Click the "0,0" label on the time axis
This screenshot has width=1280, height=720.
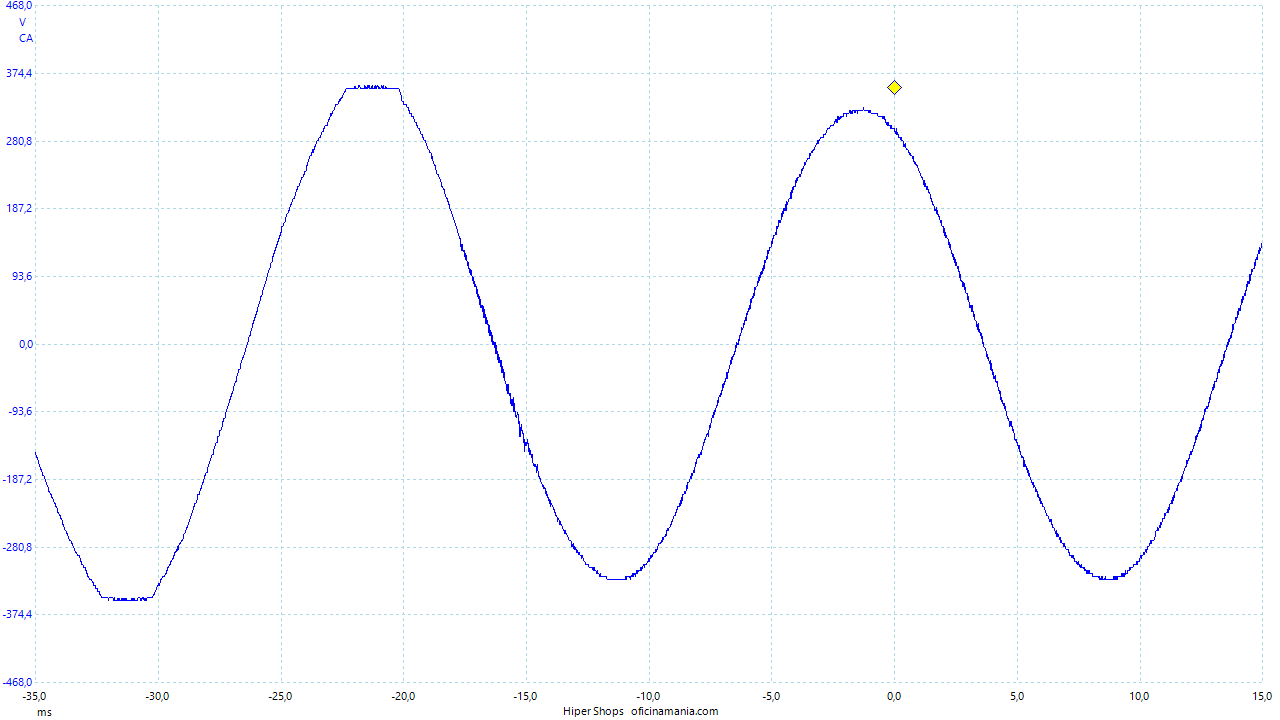(894, 696)
